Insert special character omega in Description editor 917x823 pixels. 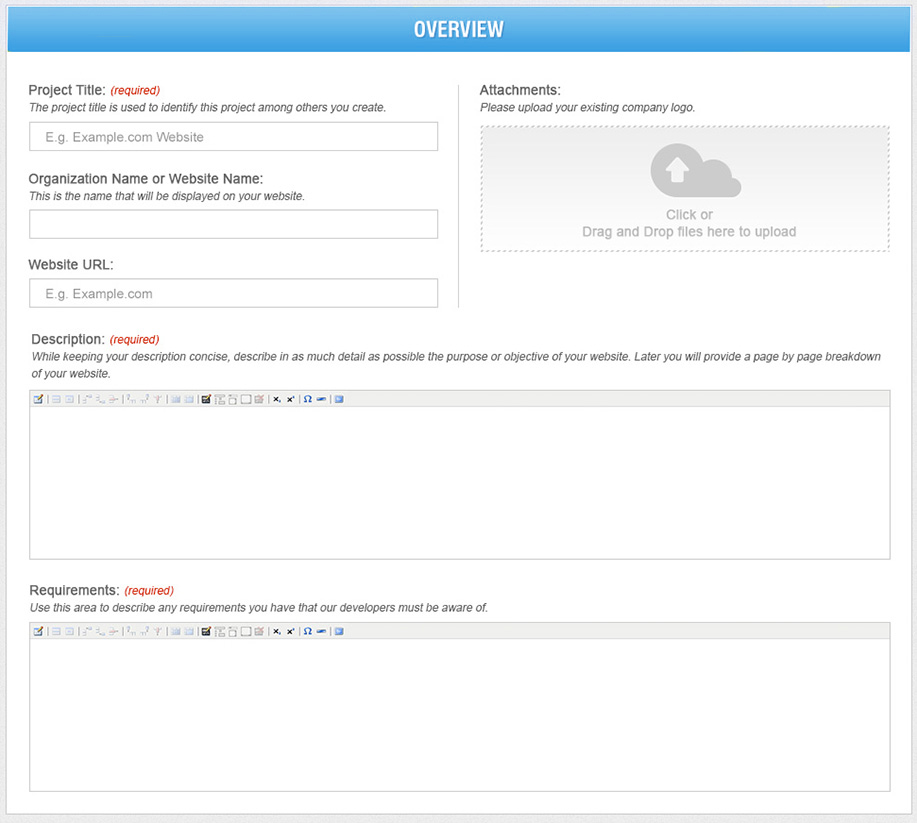pyautogui.click(x=308, y=399)
